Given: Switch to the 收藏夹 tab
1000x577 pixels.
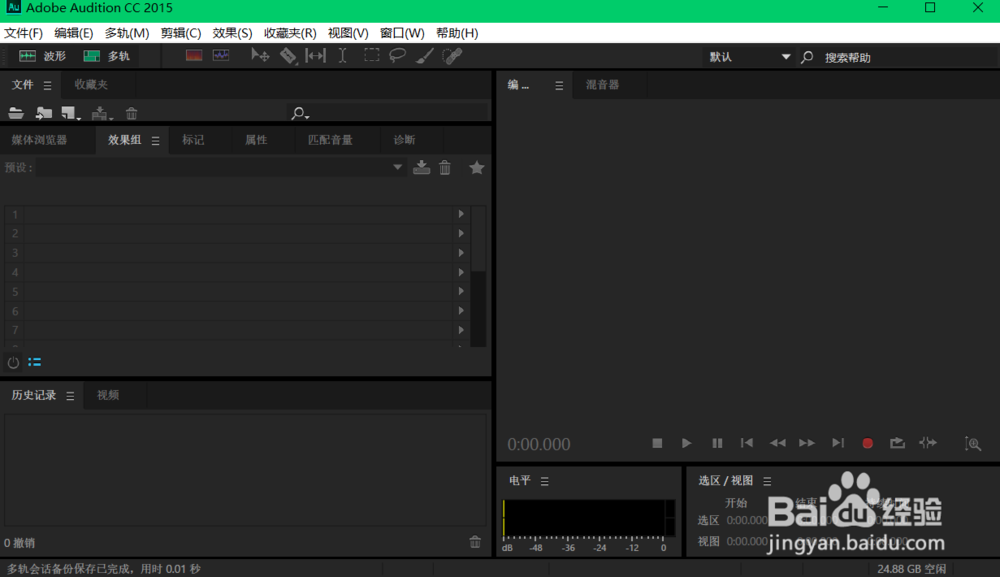Looking at the screenshot, I should tap(91, 84).
